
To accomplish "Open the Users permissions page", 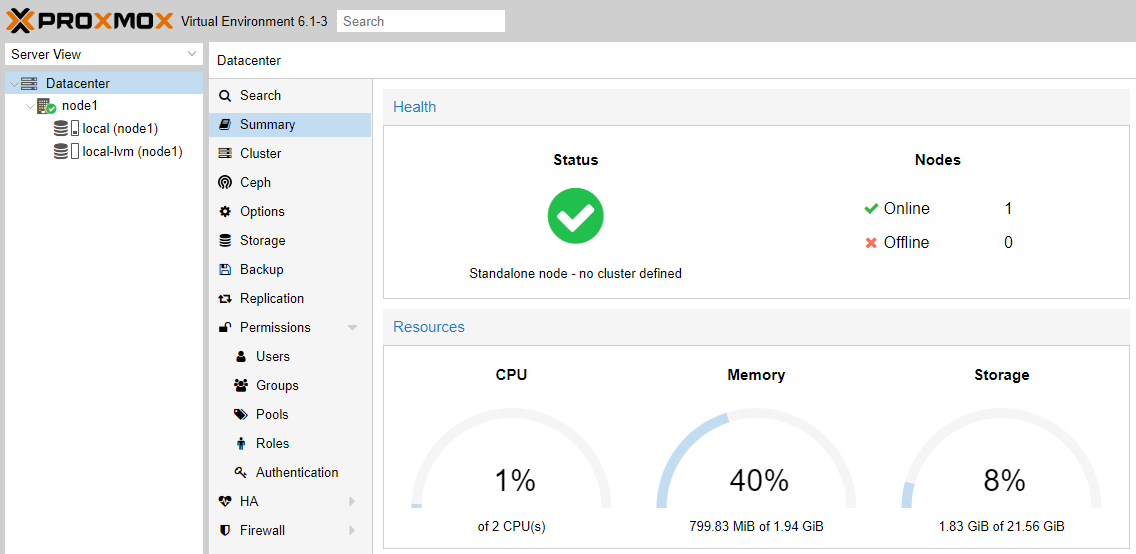I will click(272, 357).
